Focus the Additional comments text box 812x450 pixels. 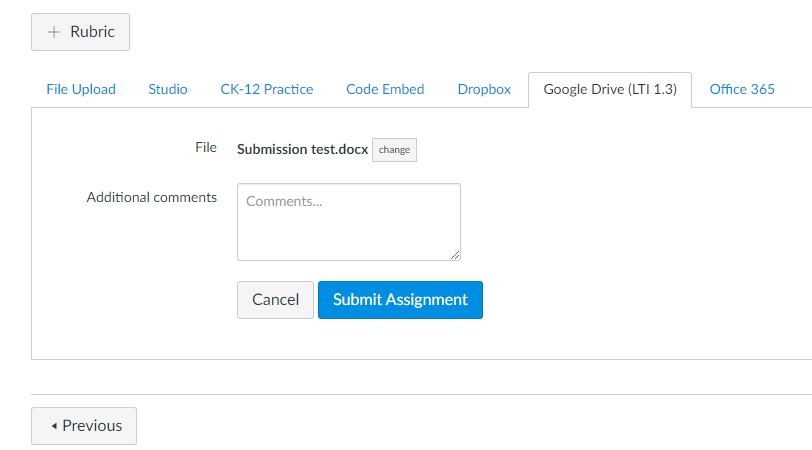[348, 221]
